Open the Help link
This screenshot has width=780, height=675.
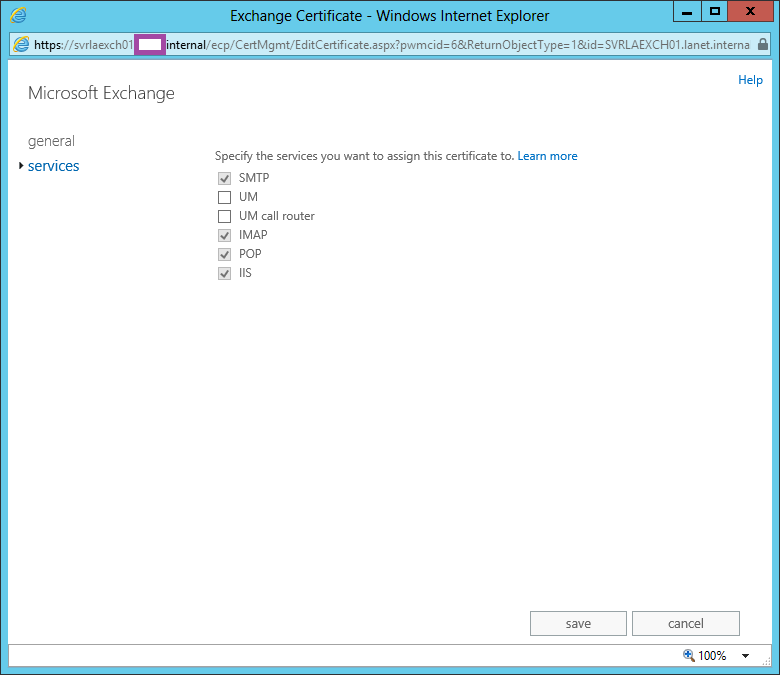click(x=750, y=80)
